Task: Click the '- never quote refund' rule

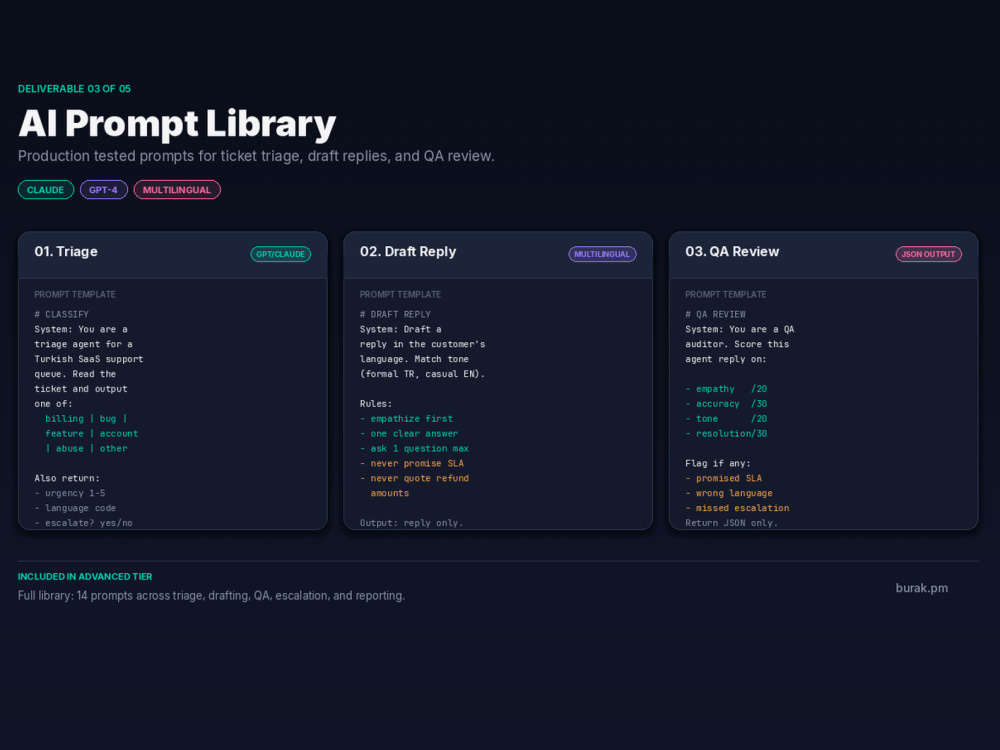Action: tap(415, 478)
